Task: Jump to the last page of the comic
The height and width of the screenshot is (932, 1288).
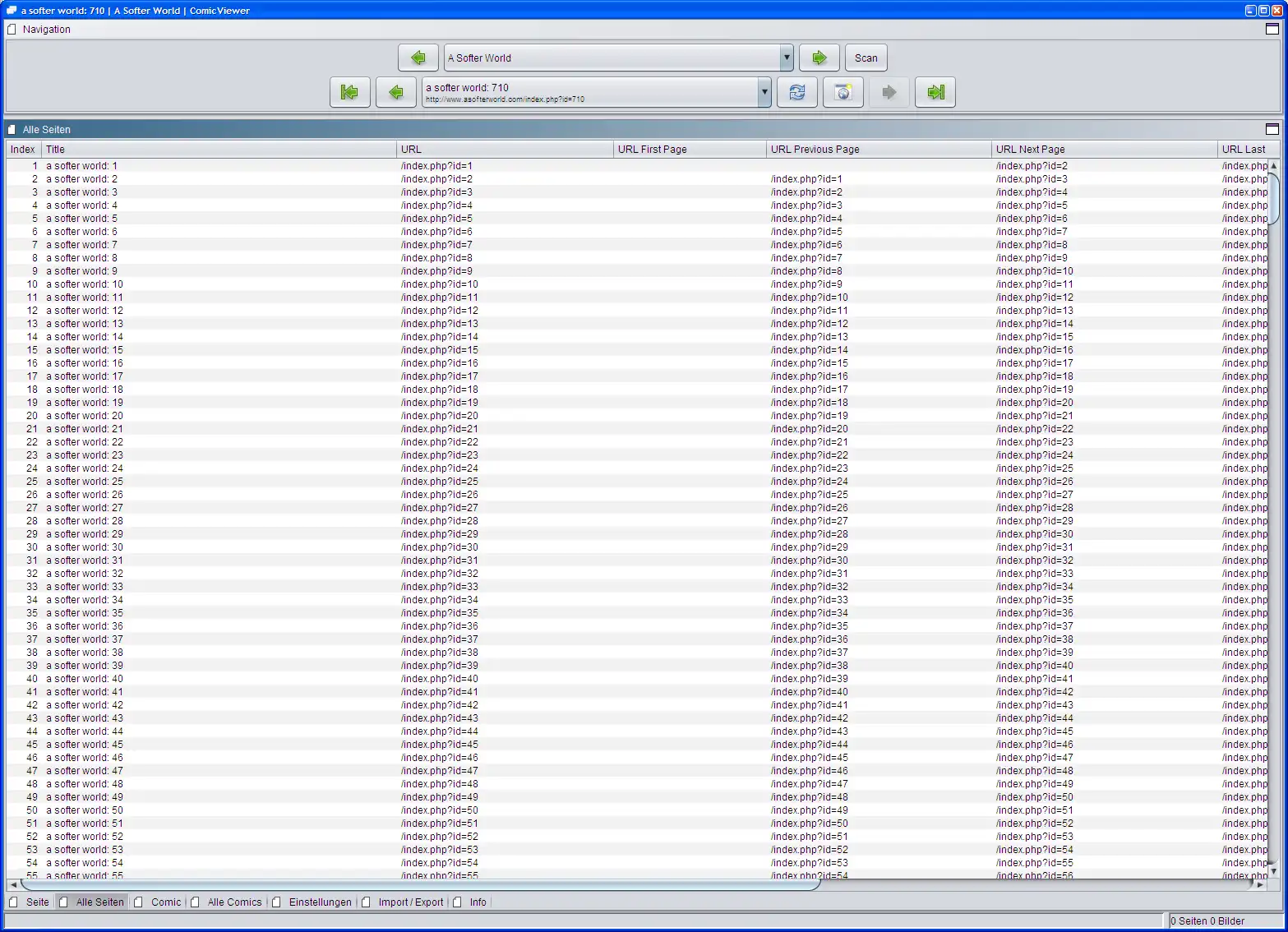Action: coord(935,92)
